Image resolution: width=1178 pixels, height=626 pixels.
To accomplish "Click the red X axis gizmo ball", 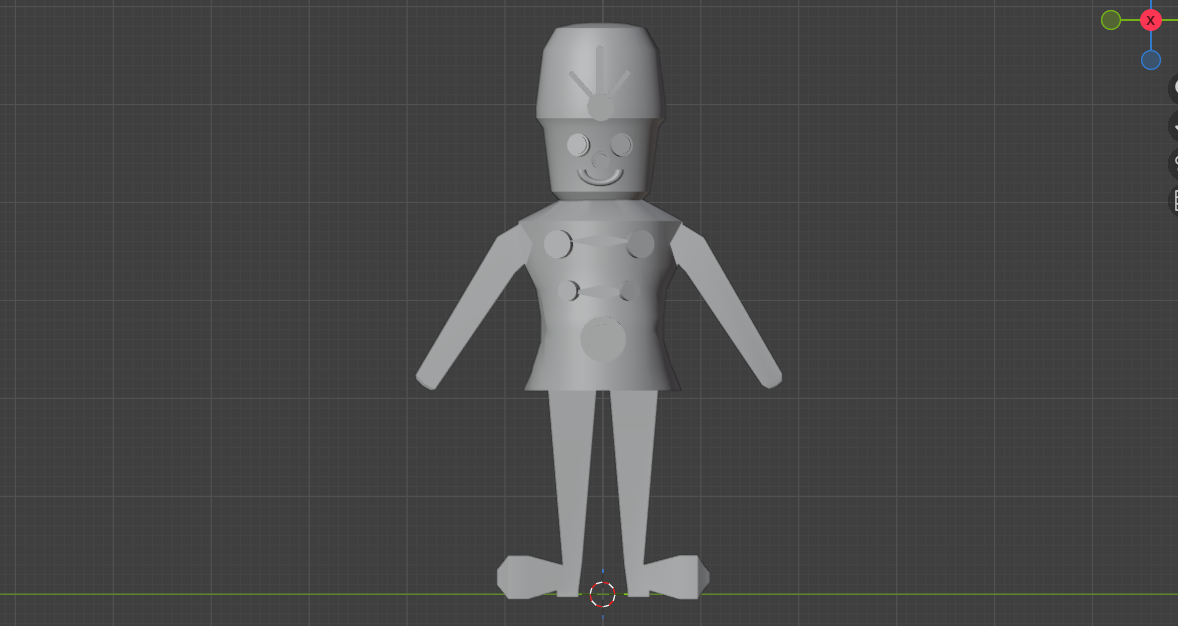I will click(x=1150, y=20).
